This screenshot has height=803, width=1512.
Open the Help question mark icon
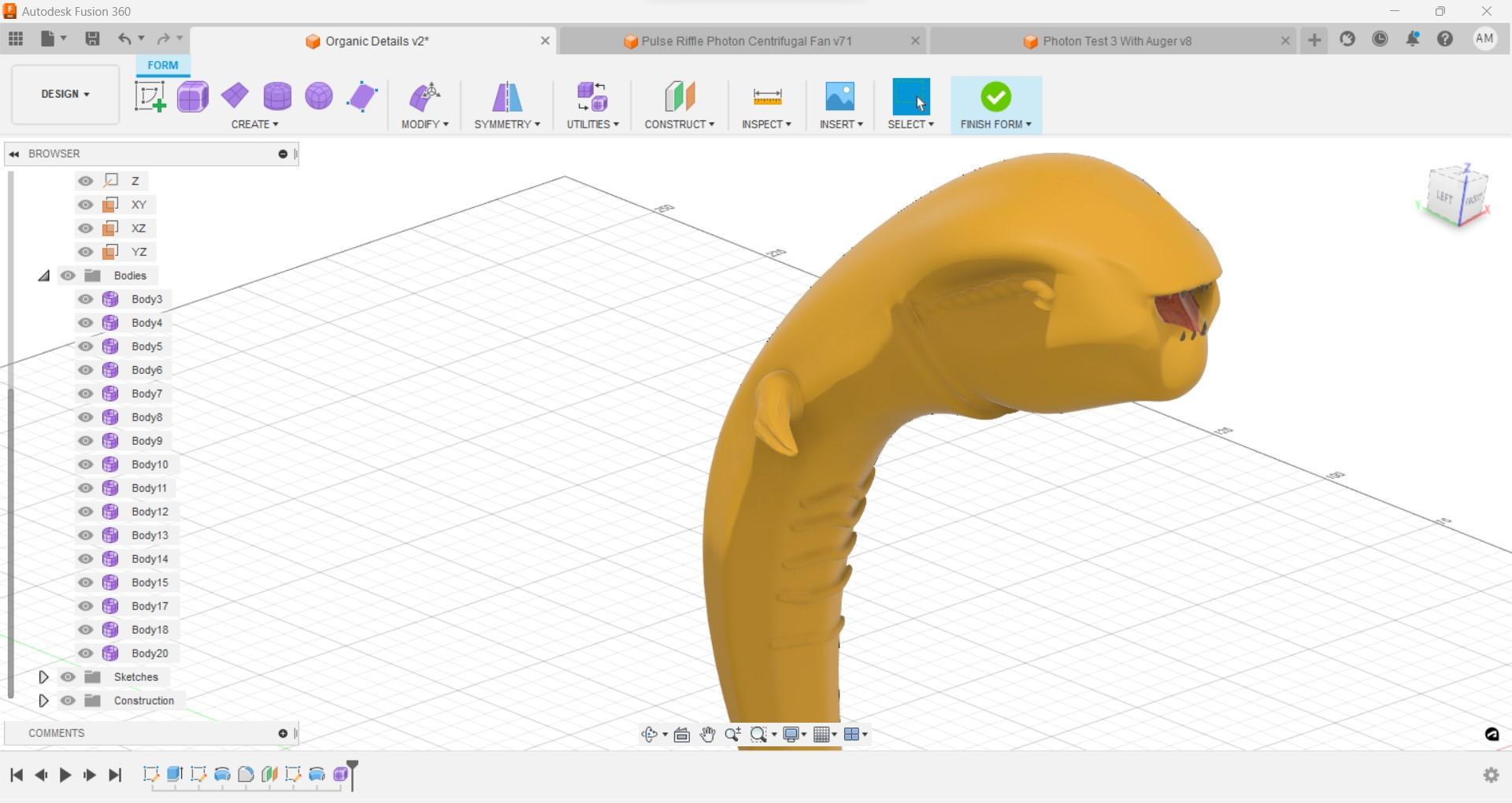coord(1445,39)
